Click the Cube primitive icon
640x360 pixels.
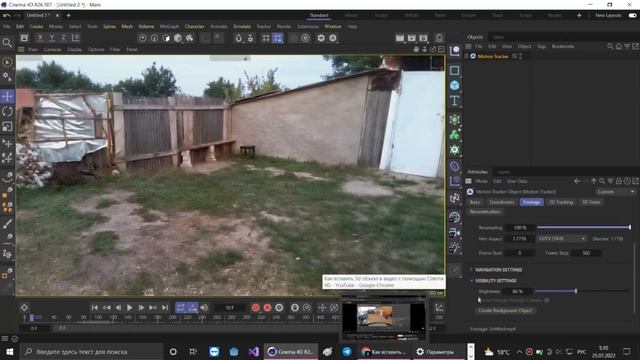[454, 85]
